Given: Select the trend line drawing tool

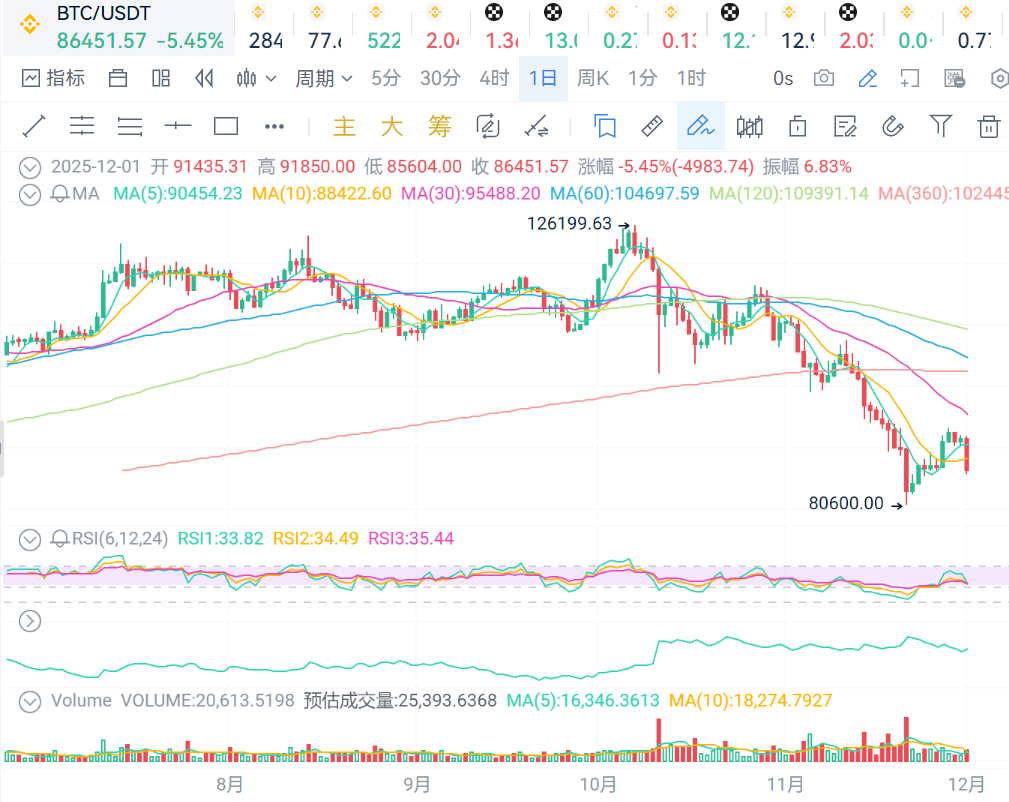Looking at the screenshot, I should pos(34,126).
